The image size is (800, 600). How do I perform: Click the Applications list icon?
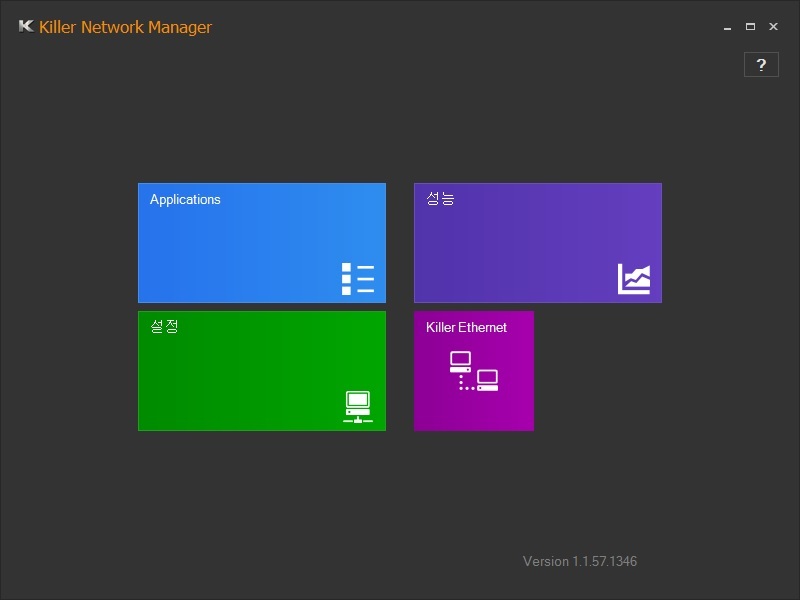(x=358, y=279)
